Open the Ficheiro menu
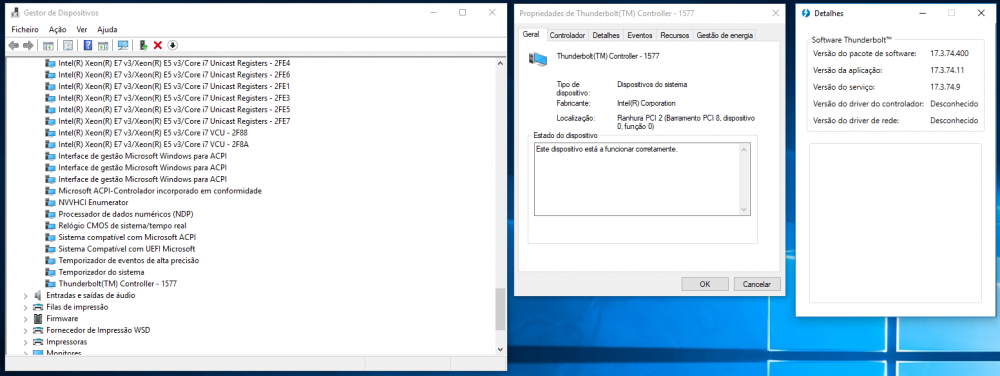The height and width of the screenshot is (376, 1000). coord(25,29)
